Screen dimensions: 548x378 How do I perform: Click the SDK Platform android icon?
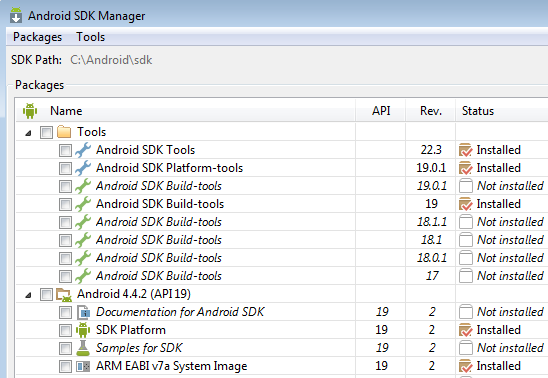coord(83,330)
